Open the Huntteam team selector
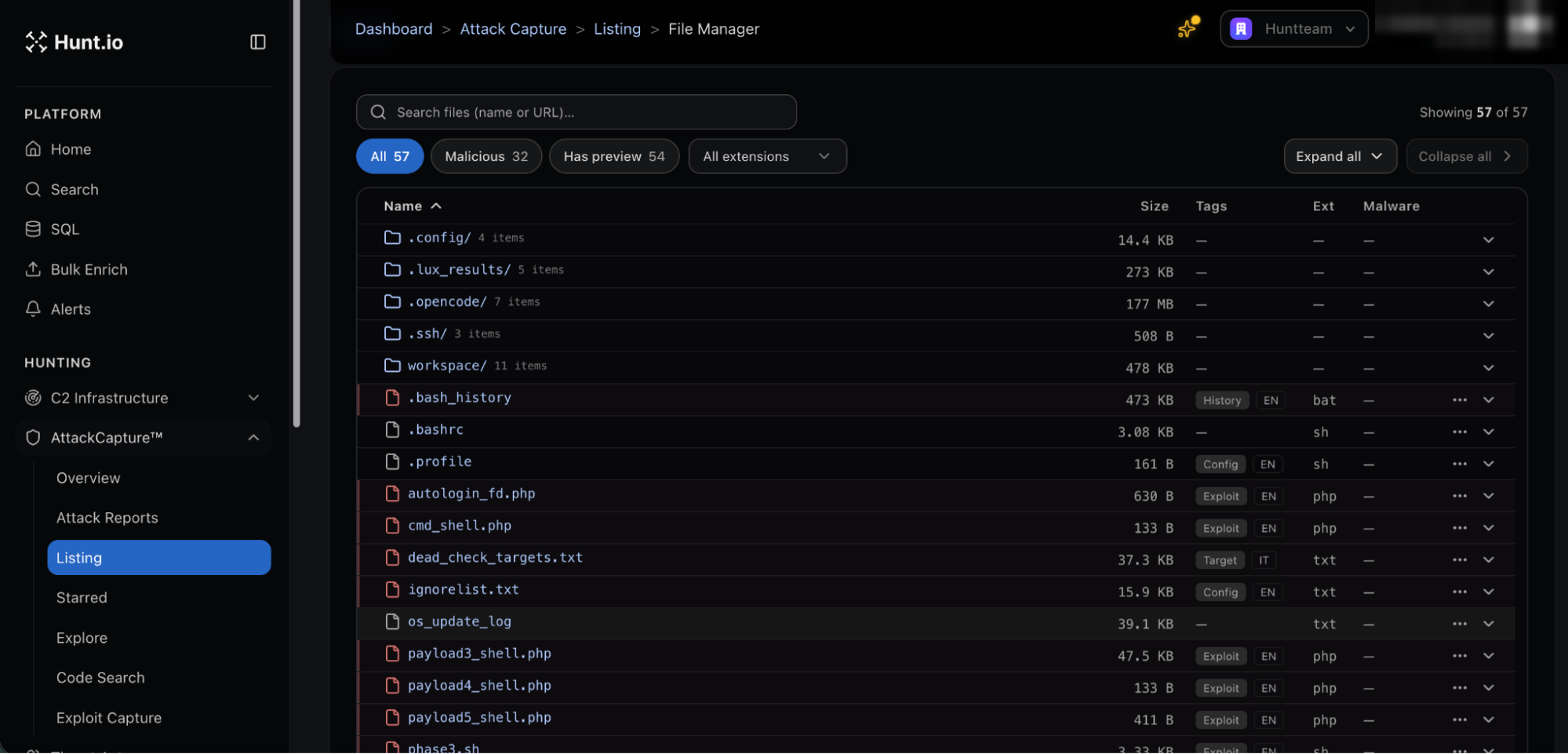This screenshot has height=754, width=1568. tap(1294, 29)
